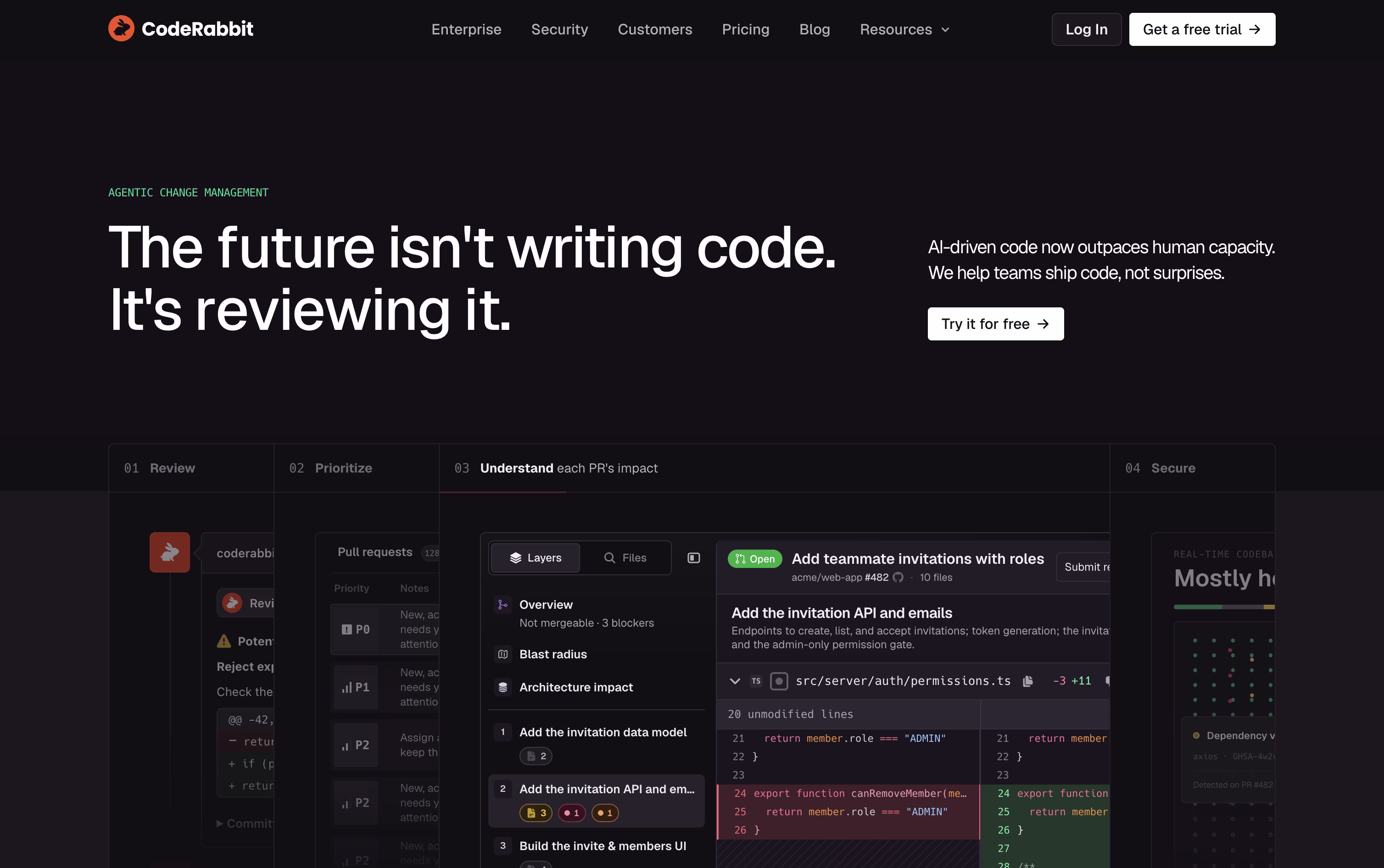Click the red 1 issue badge on layer 2

pyautogui.click(x=571, y=813)
